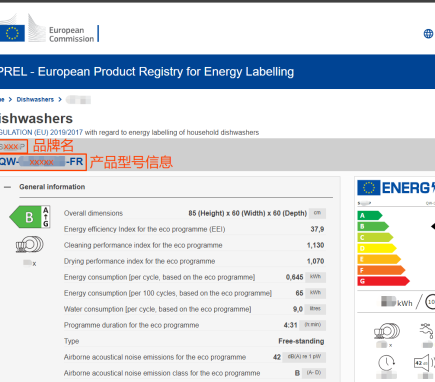Click the cm unit tag for dimensions
This screenshot has height=382, width=435.
[x=317, y=213]
